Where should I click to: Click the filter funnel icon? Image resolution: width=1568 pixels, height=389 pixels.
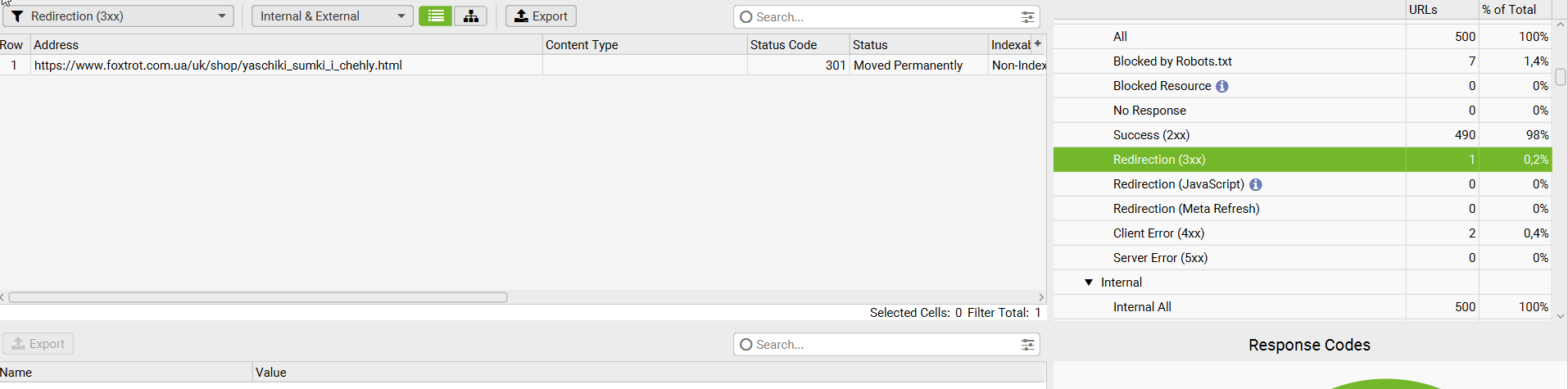[17, 16]
